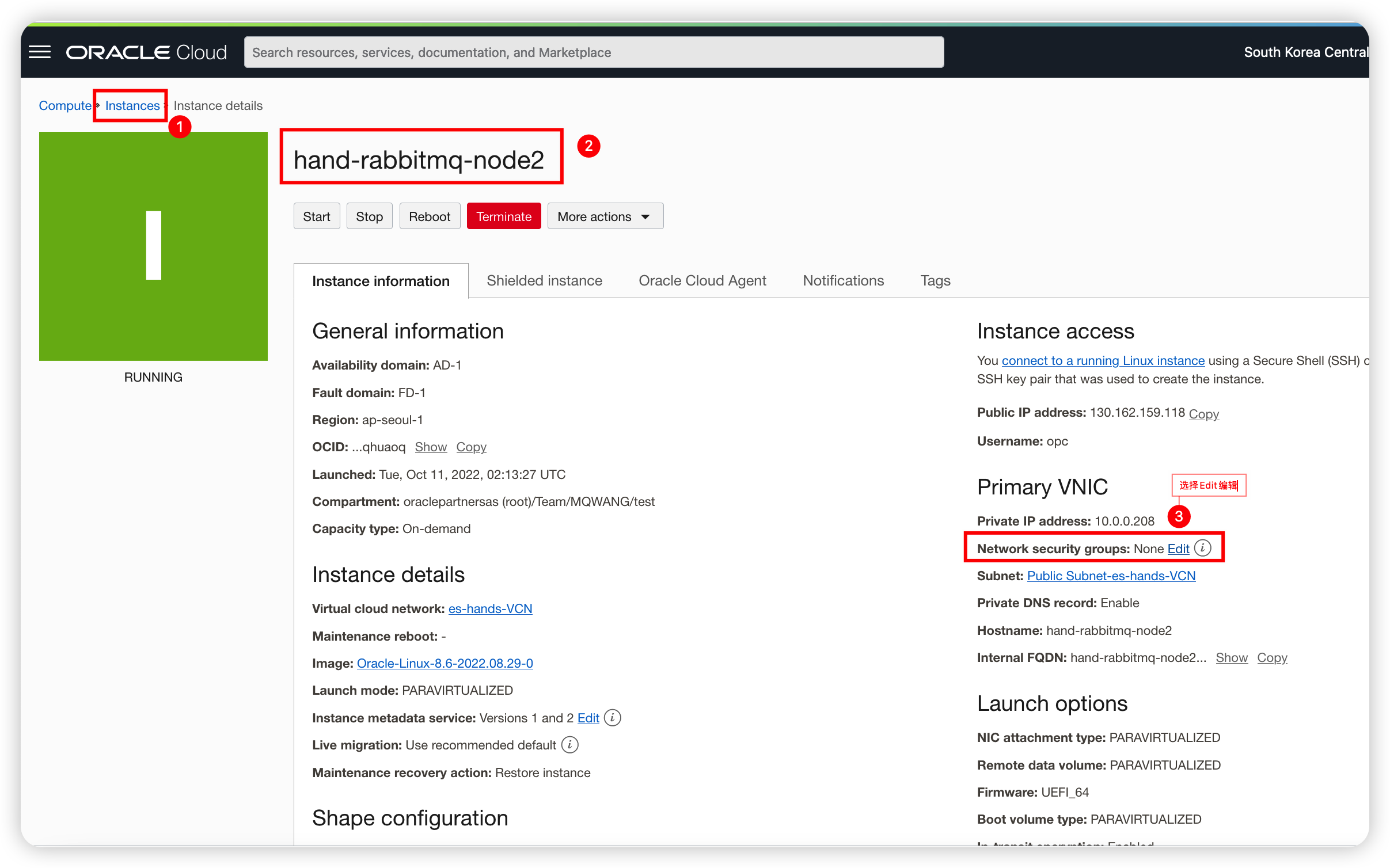Open the Public Subnet-es-hands-VCN link

tap(1111, 576)
